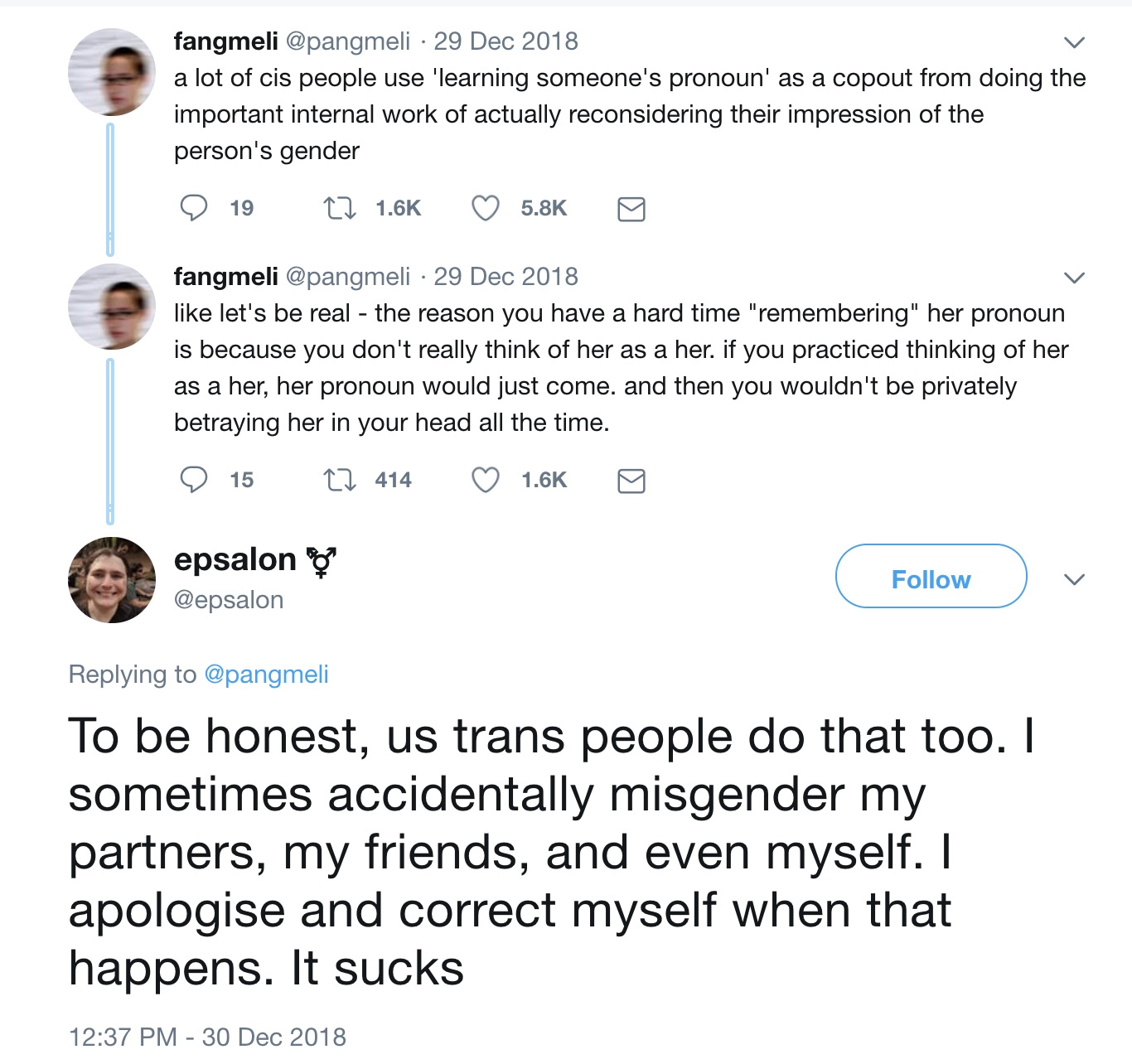The image size is (1132, 1064).
Task: Open the second tweet's chevron menu
Action: pyautogui.click(x=1074, y=278)
